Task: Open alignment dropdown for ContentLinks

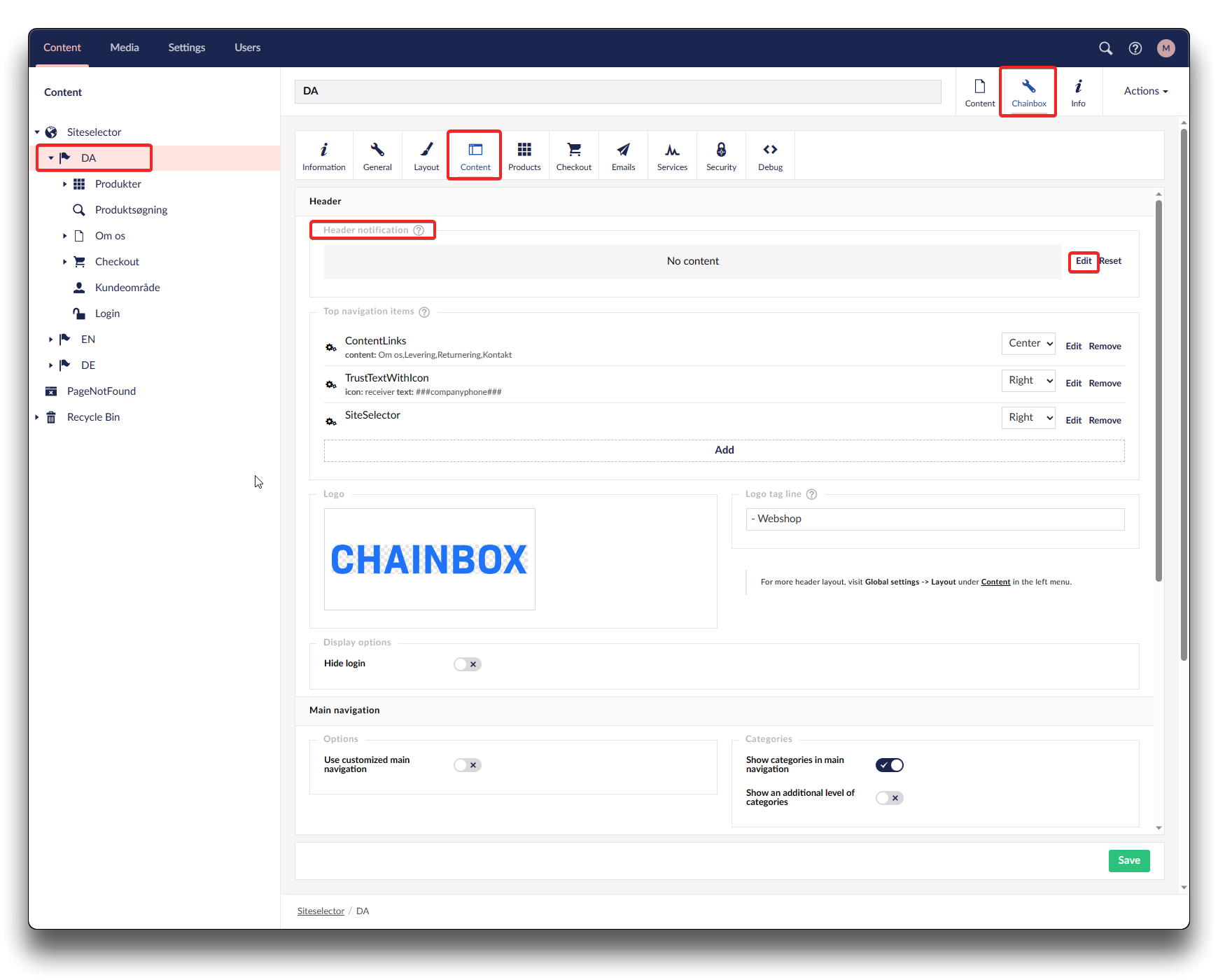Action: pyautogui.click(x=1028, y=343)
